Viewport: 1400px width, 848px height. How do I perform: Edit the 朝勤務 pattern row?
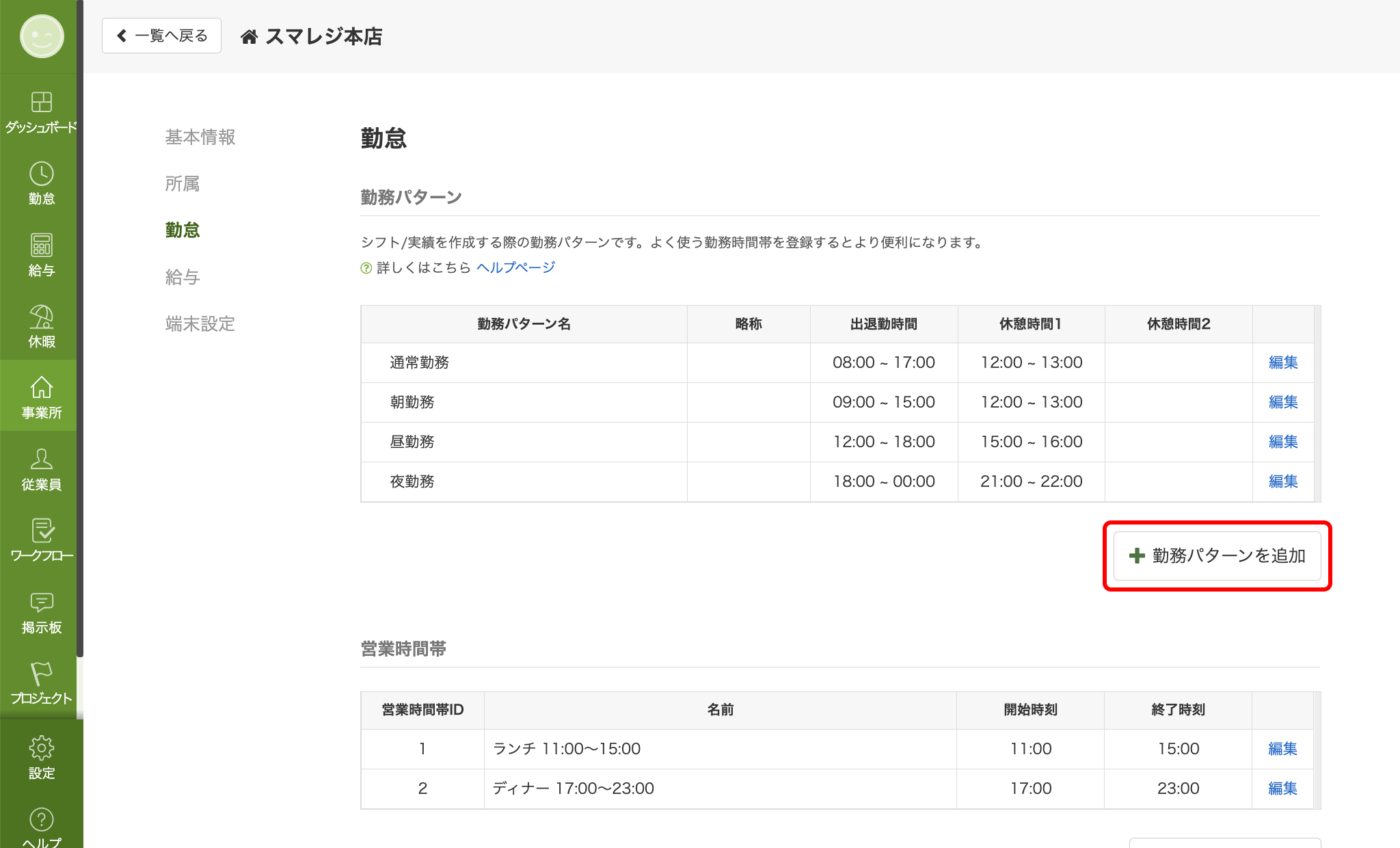1283,402
